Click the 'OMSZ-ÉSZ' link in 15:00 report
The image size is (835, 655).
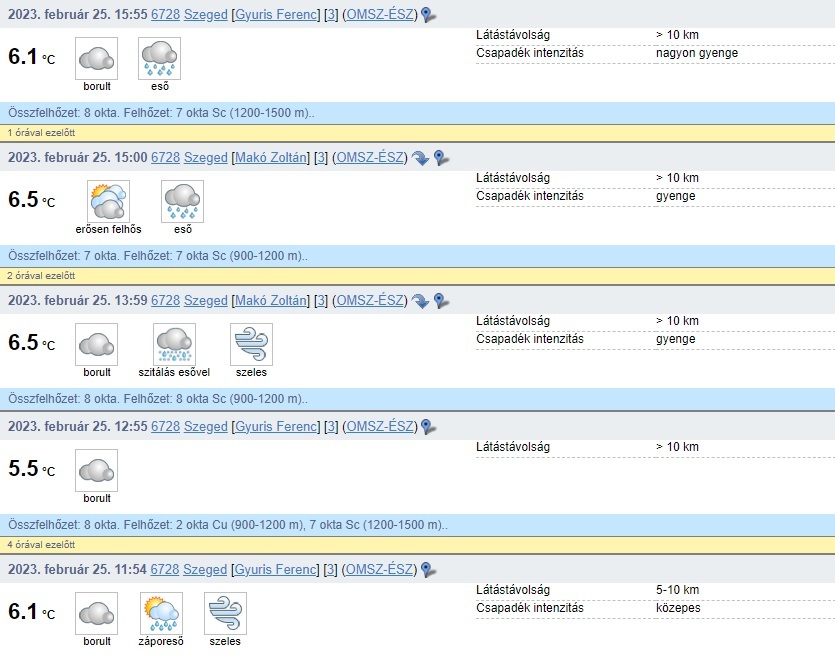click(370, 158)
